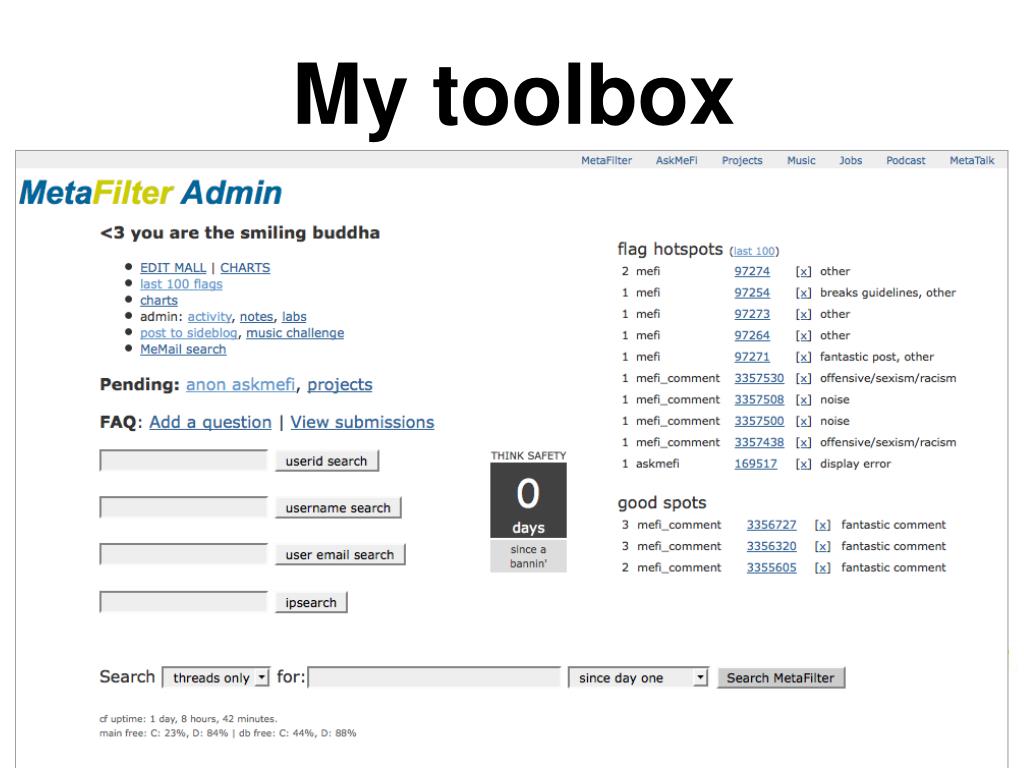Open flagged mefi post 97273
Viewport: 1024px width, 768px height.
click(x=752, y=314)
